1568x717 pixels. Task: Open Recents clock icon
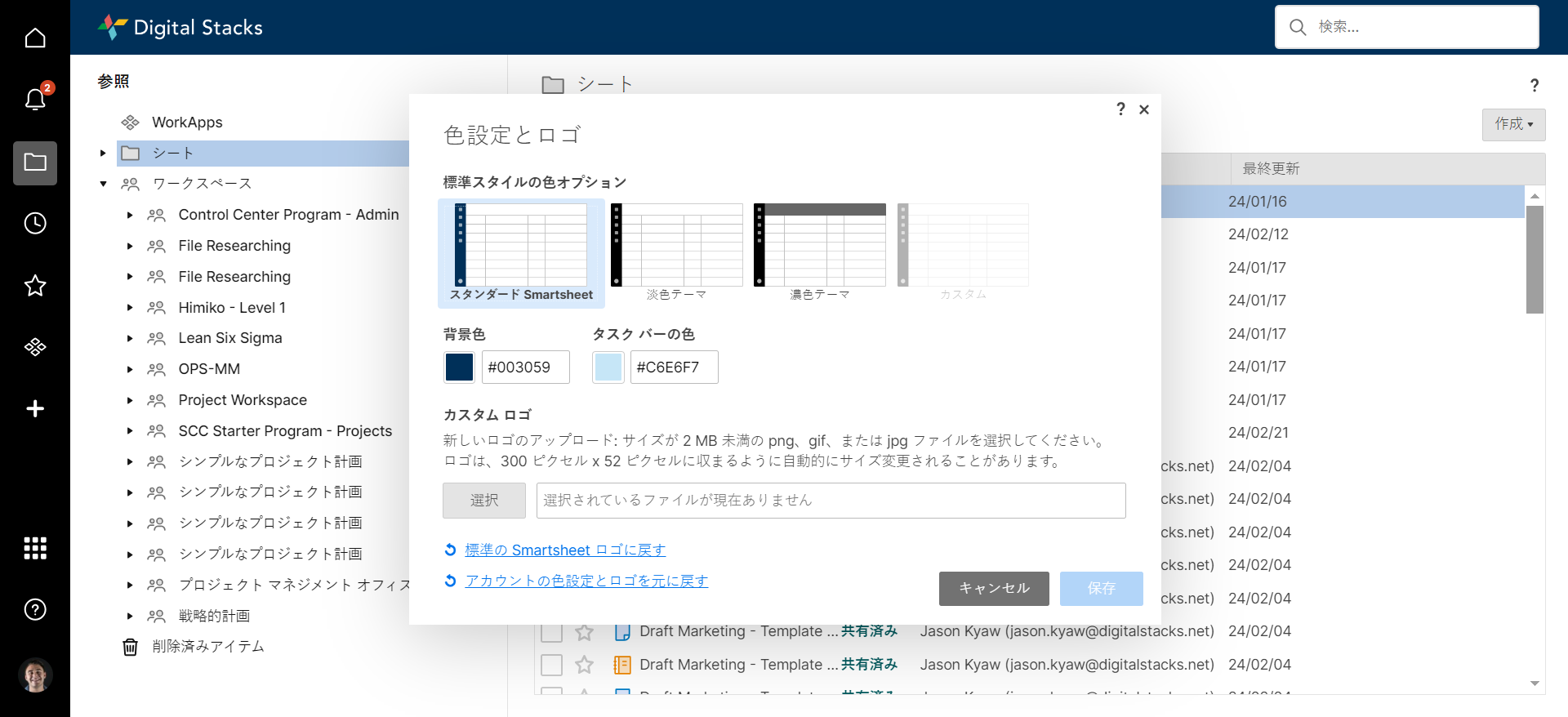click(35, 223)
